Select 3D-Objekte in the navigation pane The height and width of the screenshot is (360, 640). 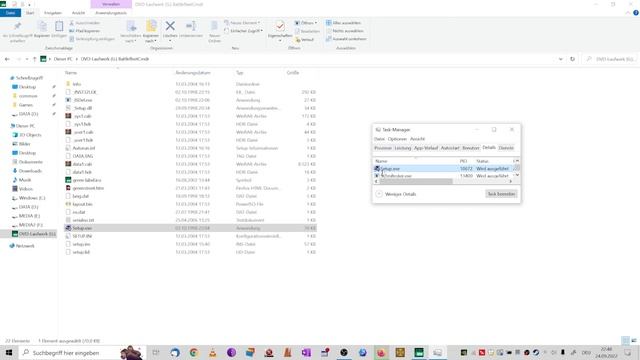(30, 135)
